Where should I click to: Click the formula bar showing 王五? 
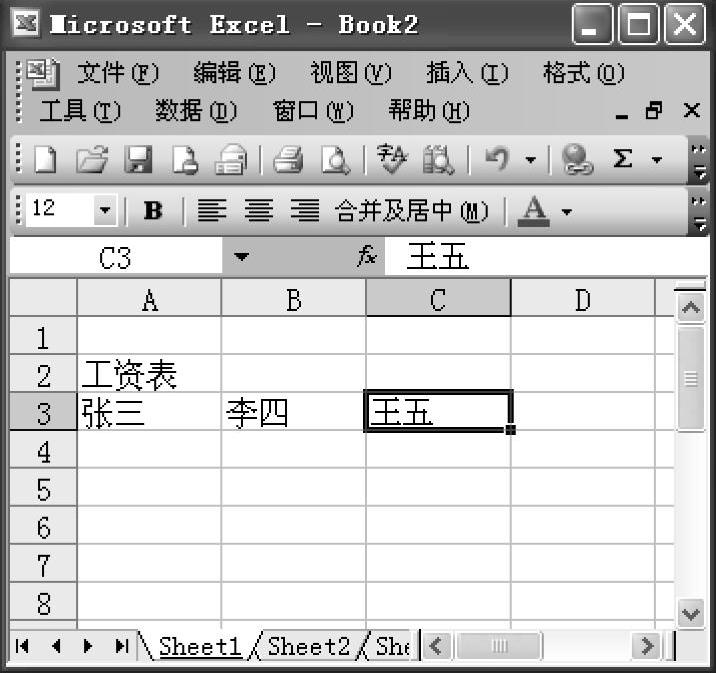[x=547, y=257]
